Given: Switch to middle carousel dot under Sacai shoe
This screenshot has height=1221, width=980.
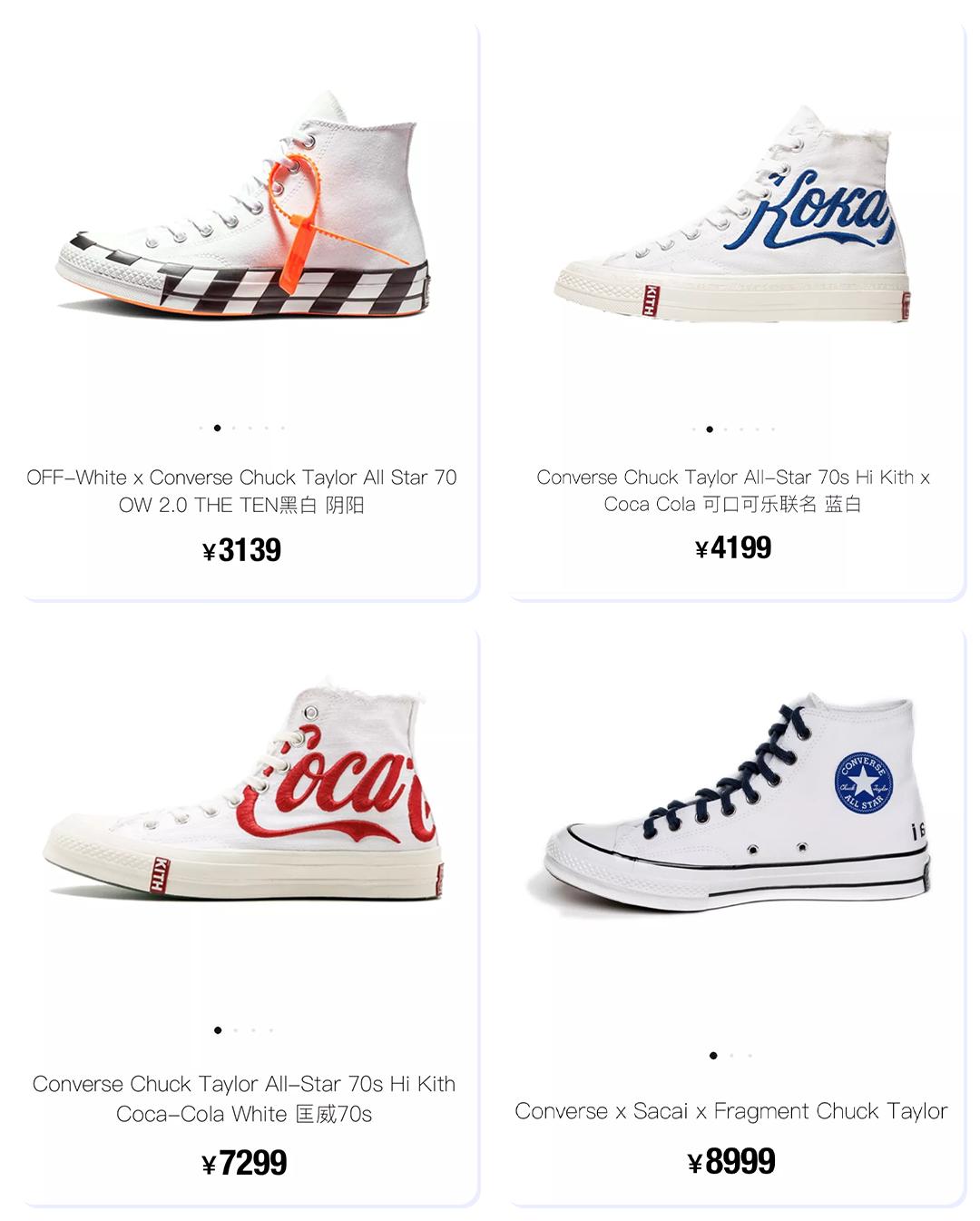Looking at the screenshot, I should click(x=732, y=1056).
